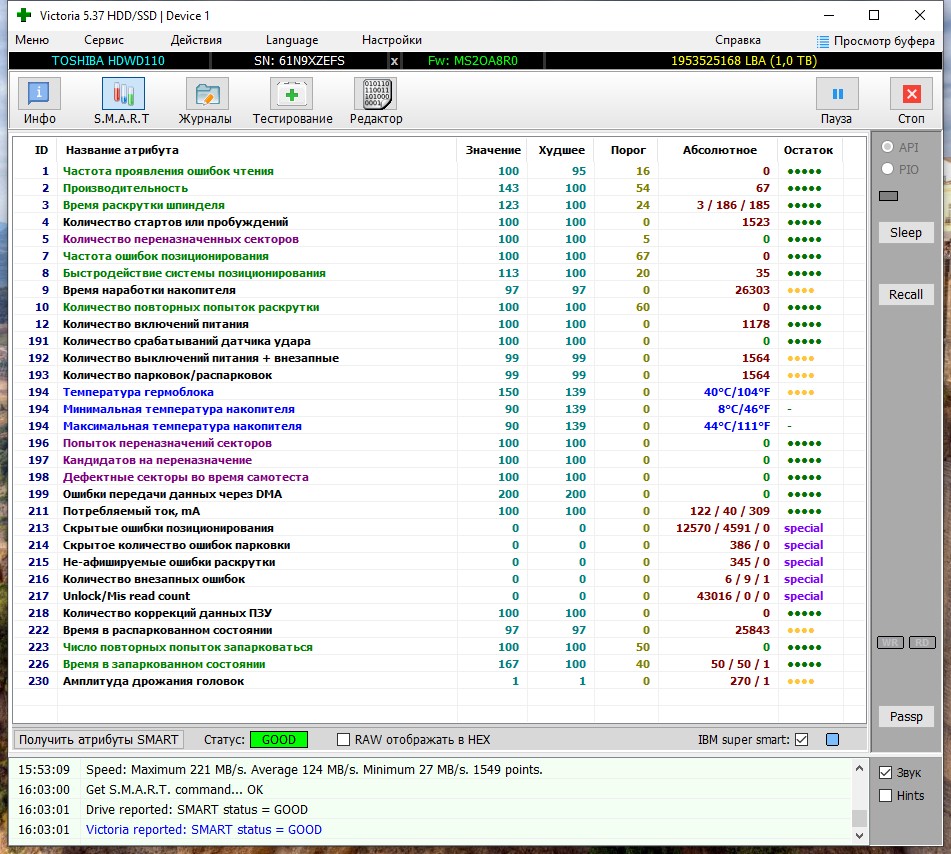
Task: Click TOSHIBA HDWD110 model label
Action: [x=108, y=61]
